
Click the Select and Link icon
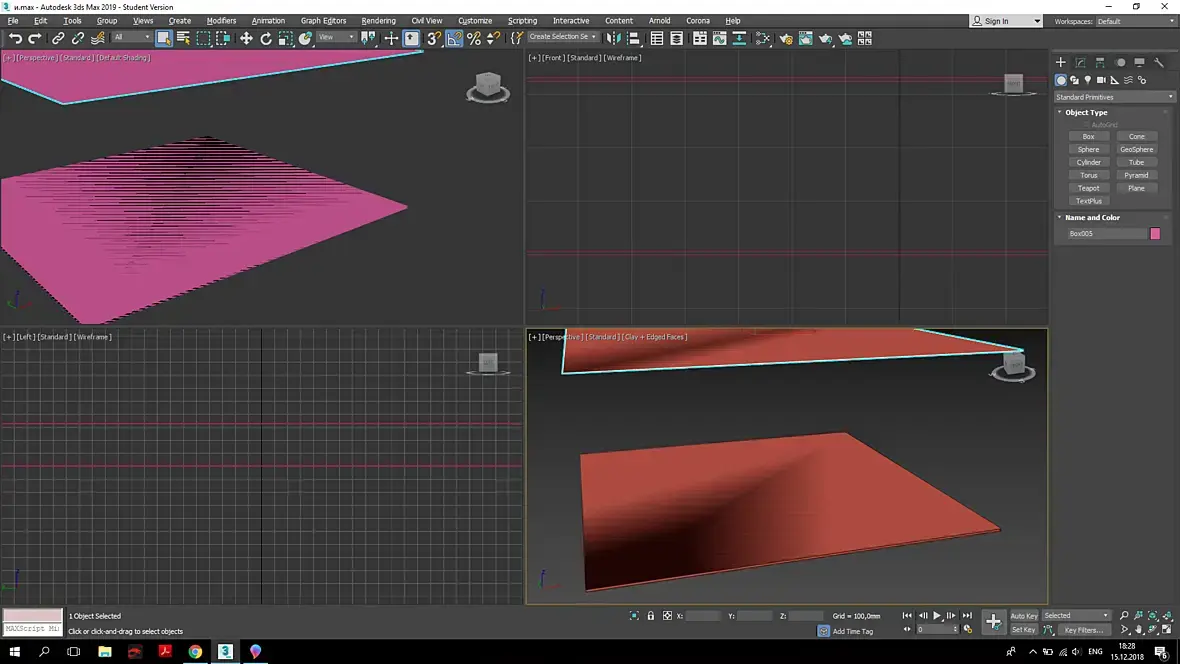point(58,38)
